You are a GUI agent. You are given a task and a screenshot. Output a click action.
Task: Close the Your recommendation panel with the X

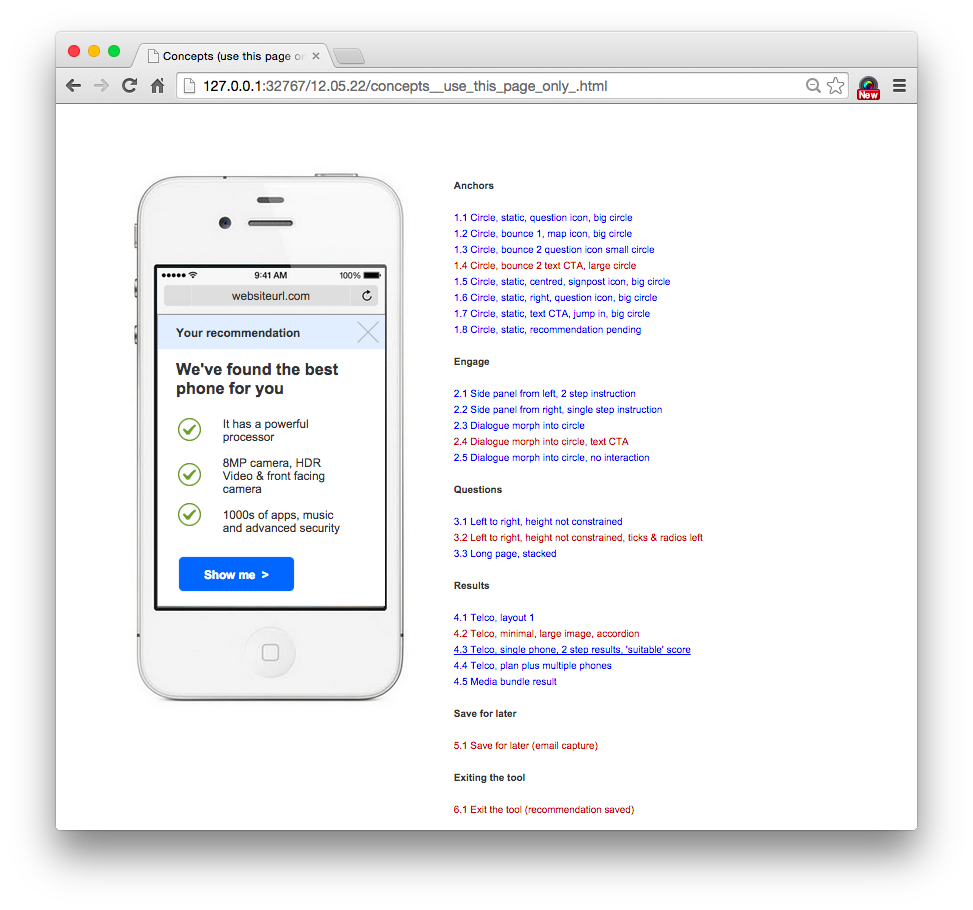click(368, 333)
